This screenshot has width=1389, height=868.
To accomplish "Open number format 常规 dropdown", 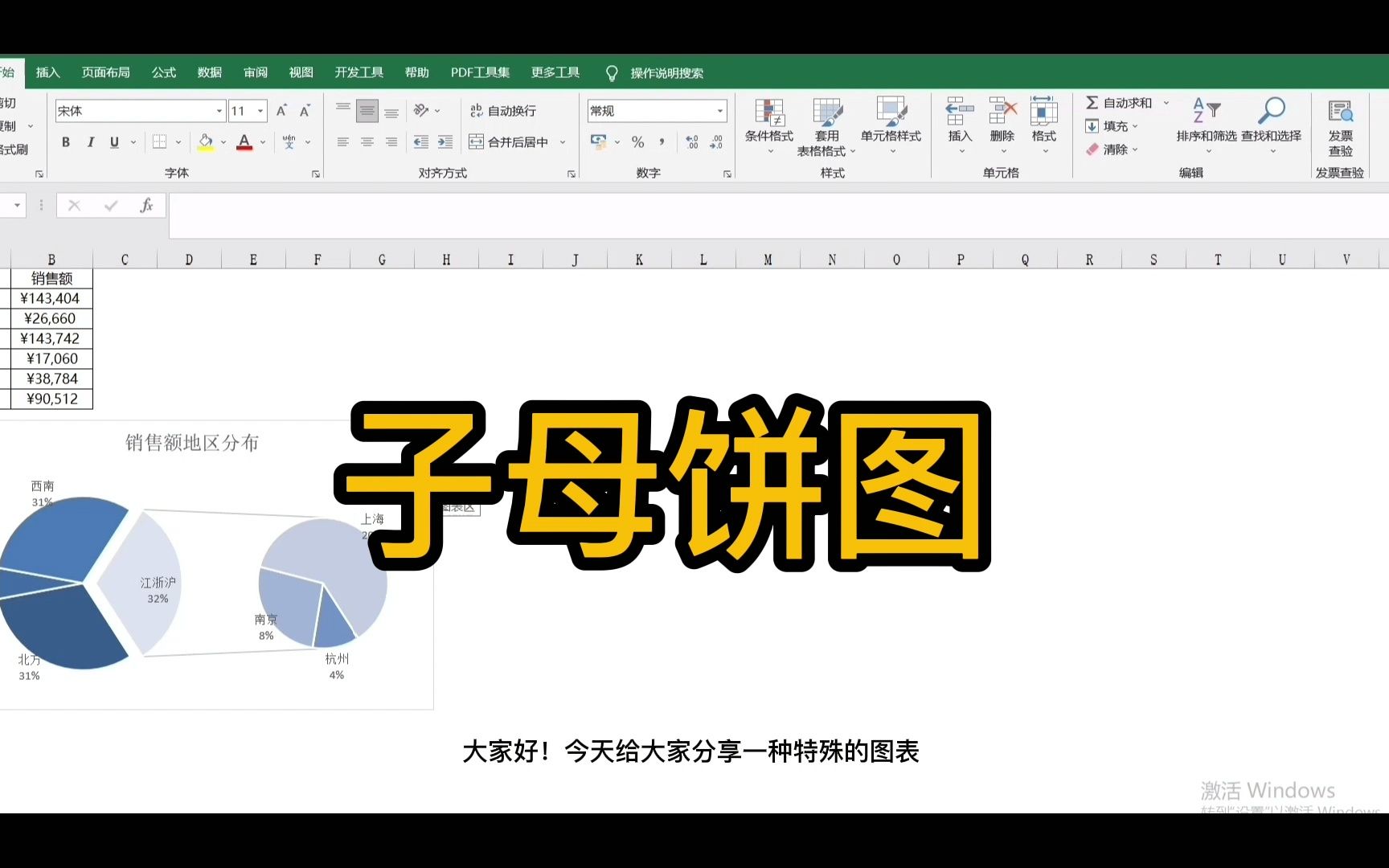I will pyautogui.click(x=720, y=111).
